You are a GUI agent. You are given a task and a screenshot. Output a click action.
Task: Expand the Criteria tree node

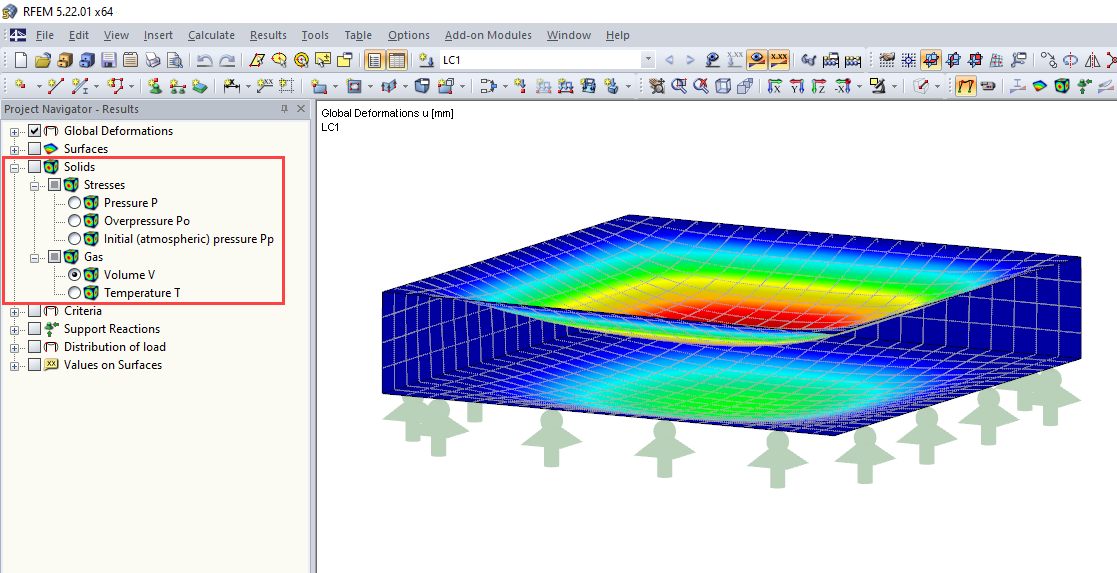[x=14, y=311]
